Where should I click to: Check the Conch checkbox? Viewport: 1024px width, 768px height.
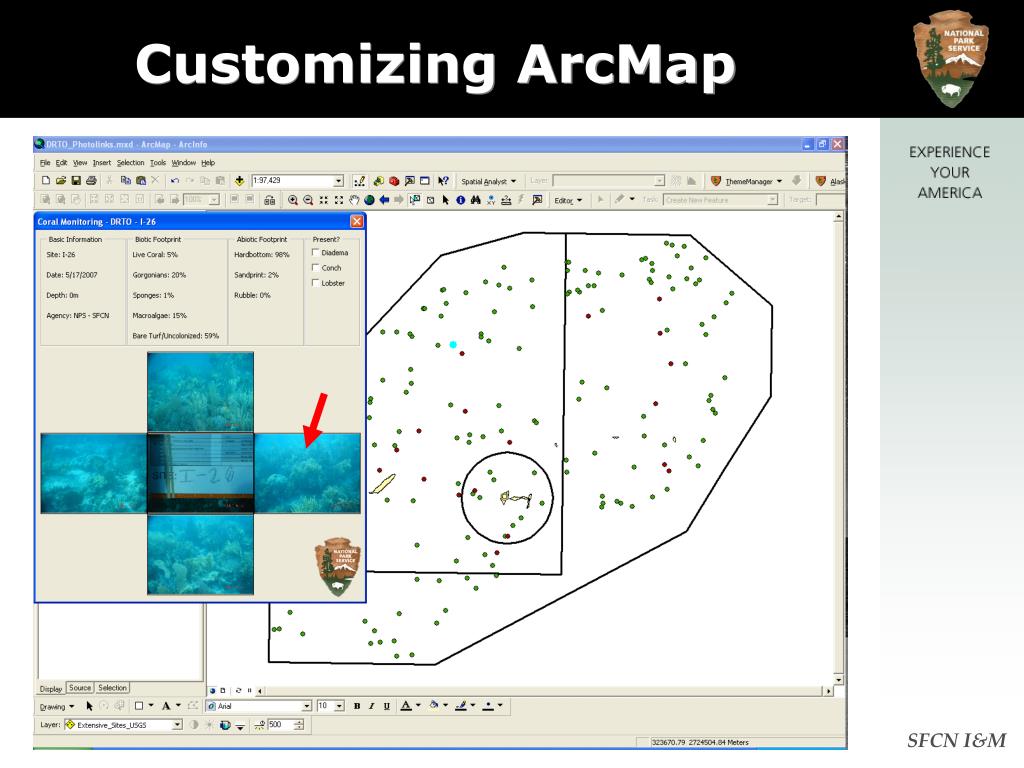315,267
